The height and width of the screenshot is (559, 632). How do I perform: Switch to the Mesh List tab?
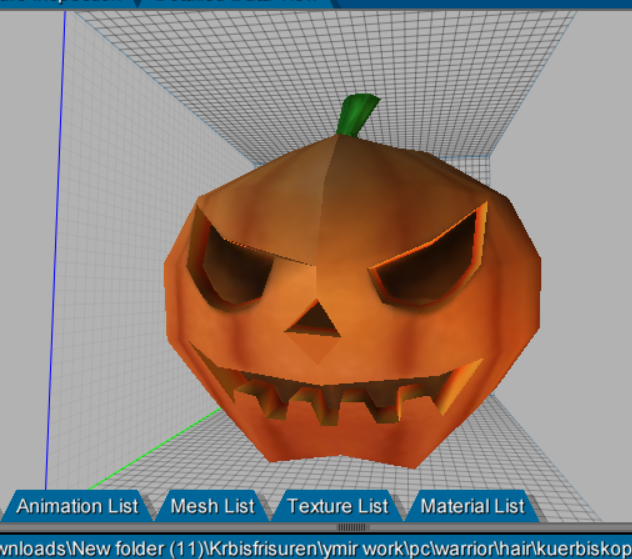pos(212,506)
